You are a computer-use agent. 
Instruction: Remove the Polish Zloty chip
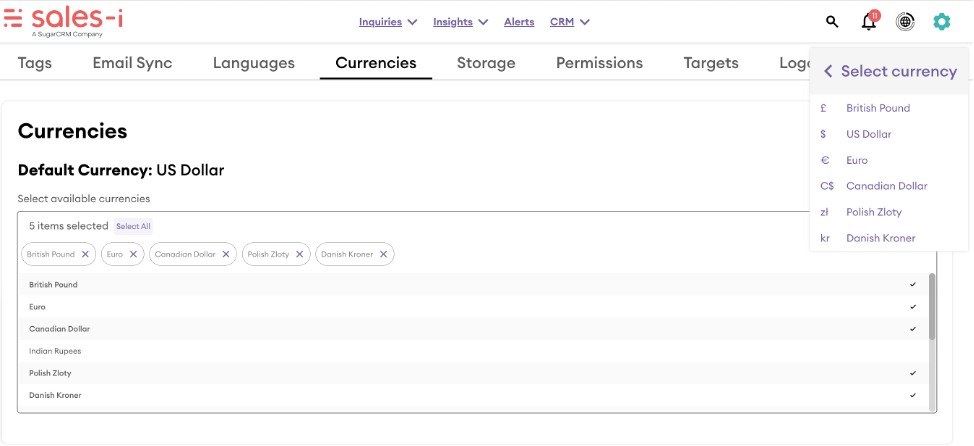pos(300,254)
